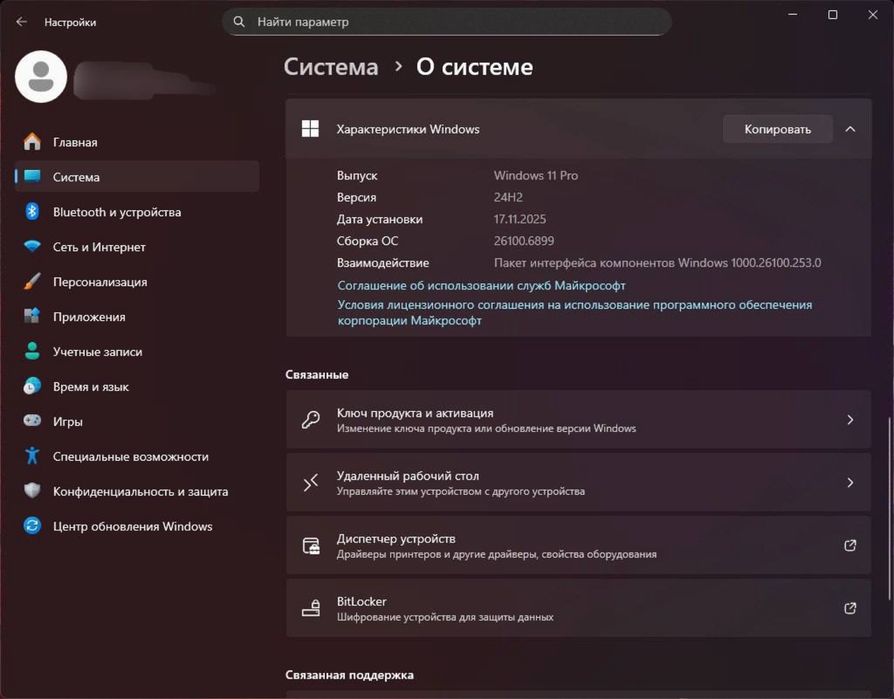Click the vertical scrollbar on the right
The width and height of the screenshot is (894, 699).
click(888, 508)
